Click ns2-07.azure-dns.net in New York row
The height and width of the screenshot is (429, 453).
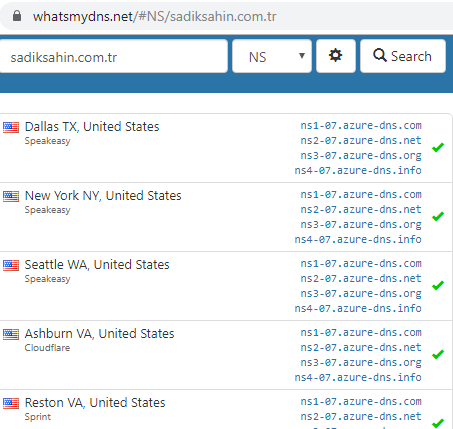click(361, 210)
